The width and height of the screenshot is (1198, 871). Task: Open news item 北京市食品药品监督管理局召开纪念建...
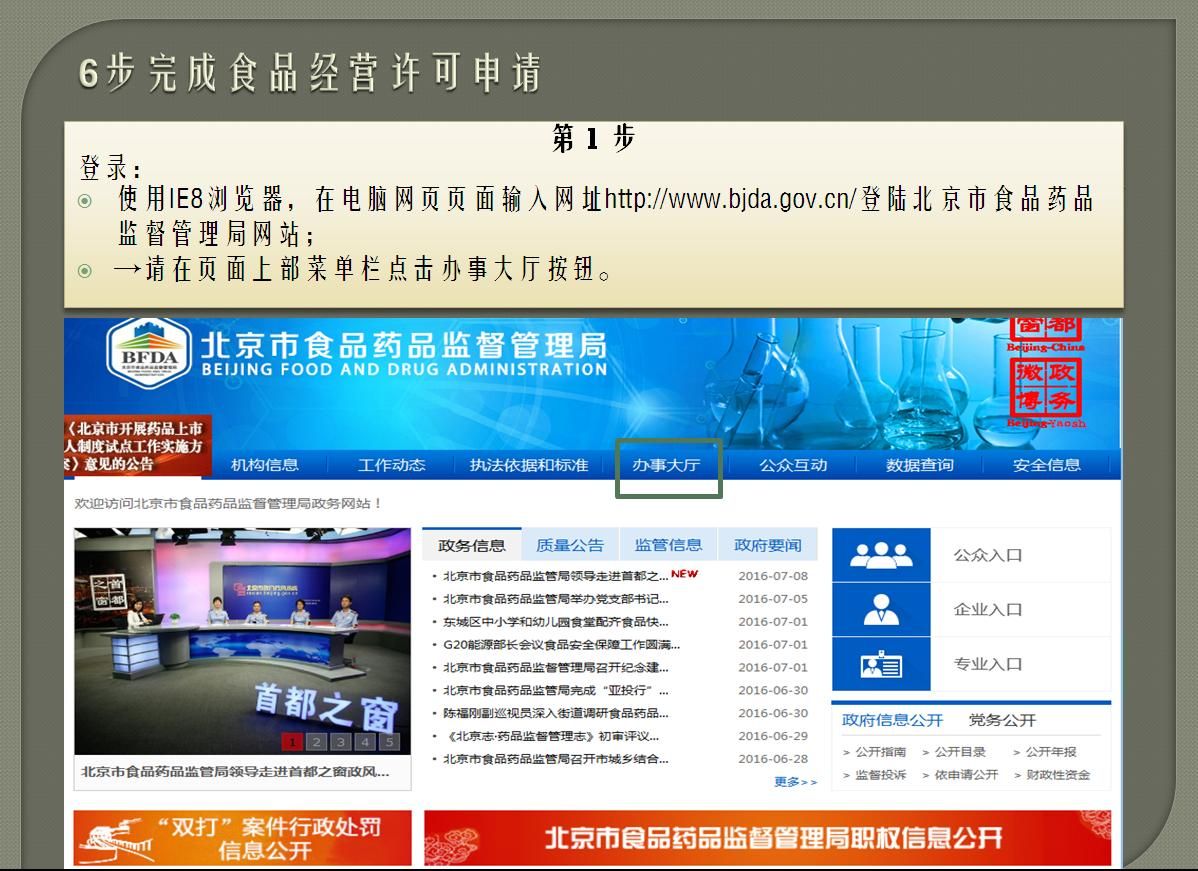coord(555,667)
